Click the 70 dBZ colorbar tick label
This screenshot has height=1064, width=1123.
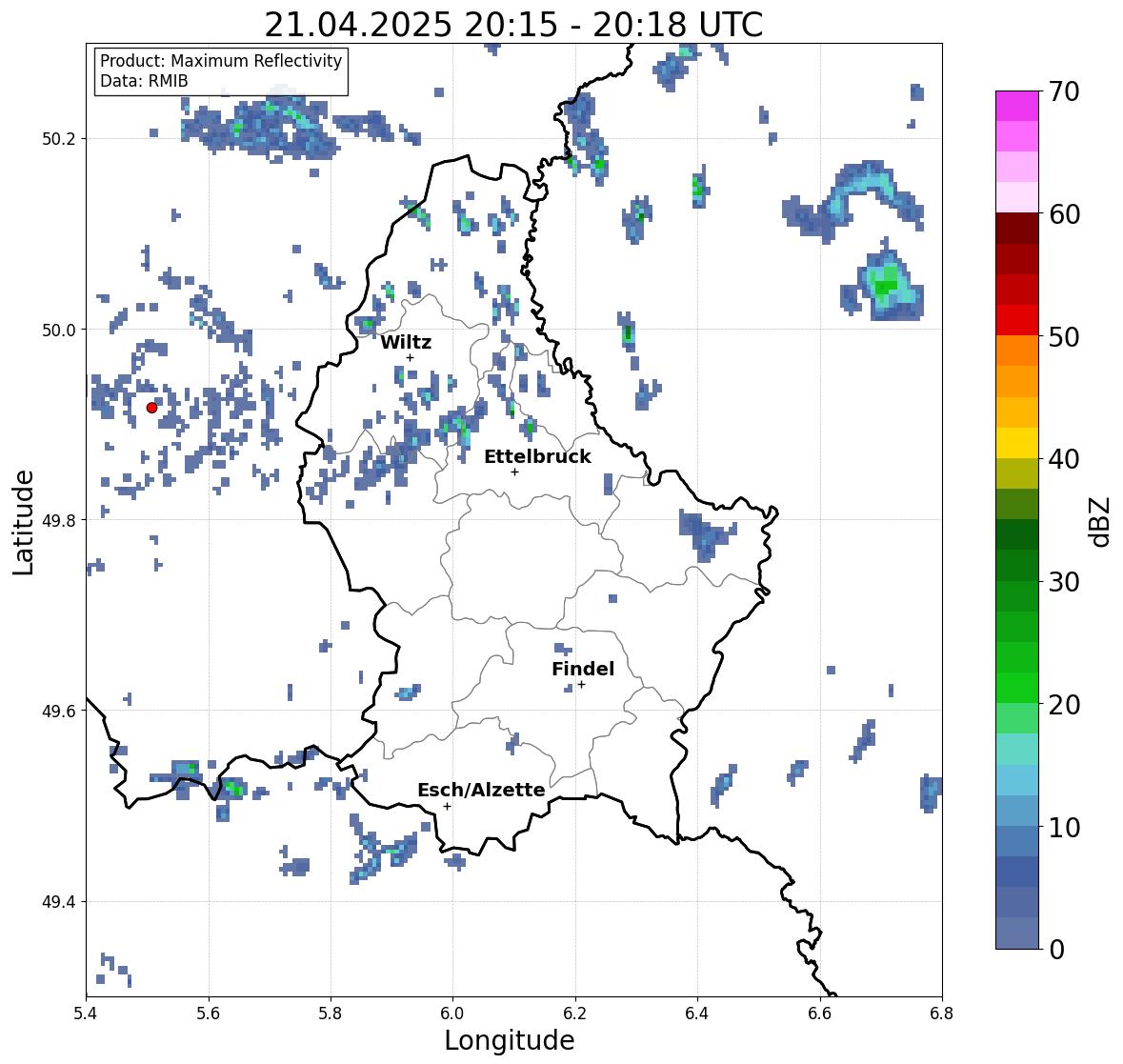[x=1064, y=91]
